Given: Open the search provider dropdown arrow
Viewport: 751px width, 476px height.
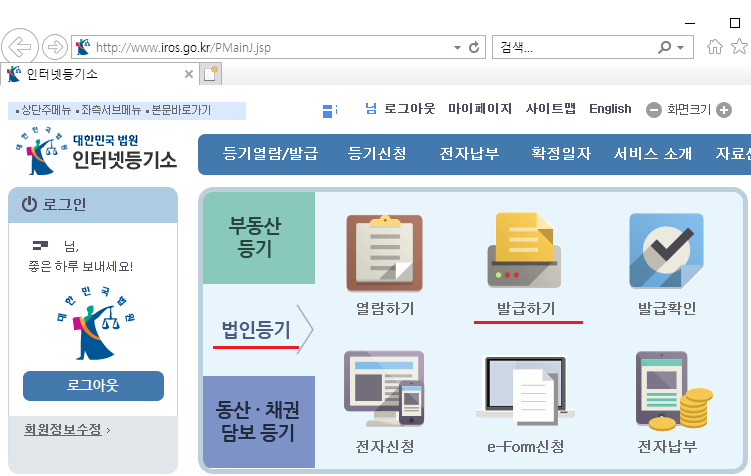Looking at the screenshot, I should tap(680, 47).
